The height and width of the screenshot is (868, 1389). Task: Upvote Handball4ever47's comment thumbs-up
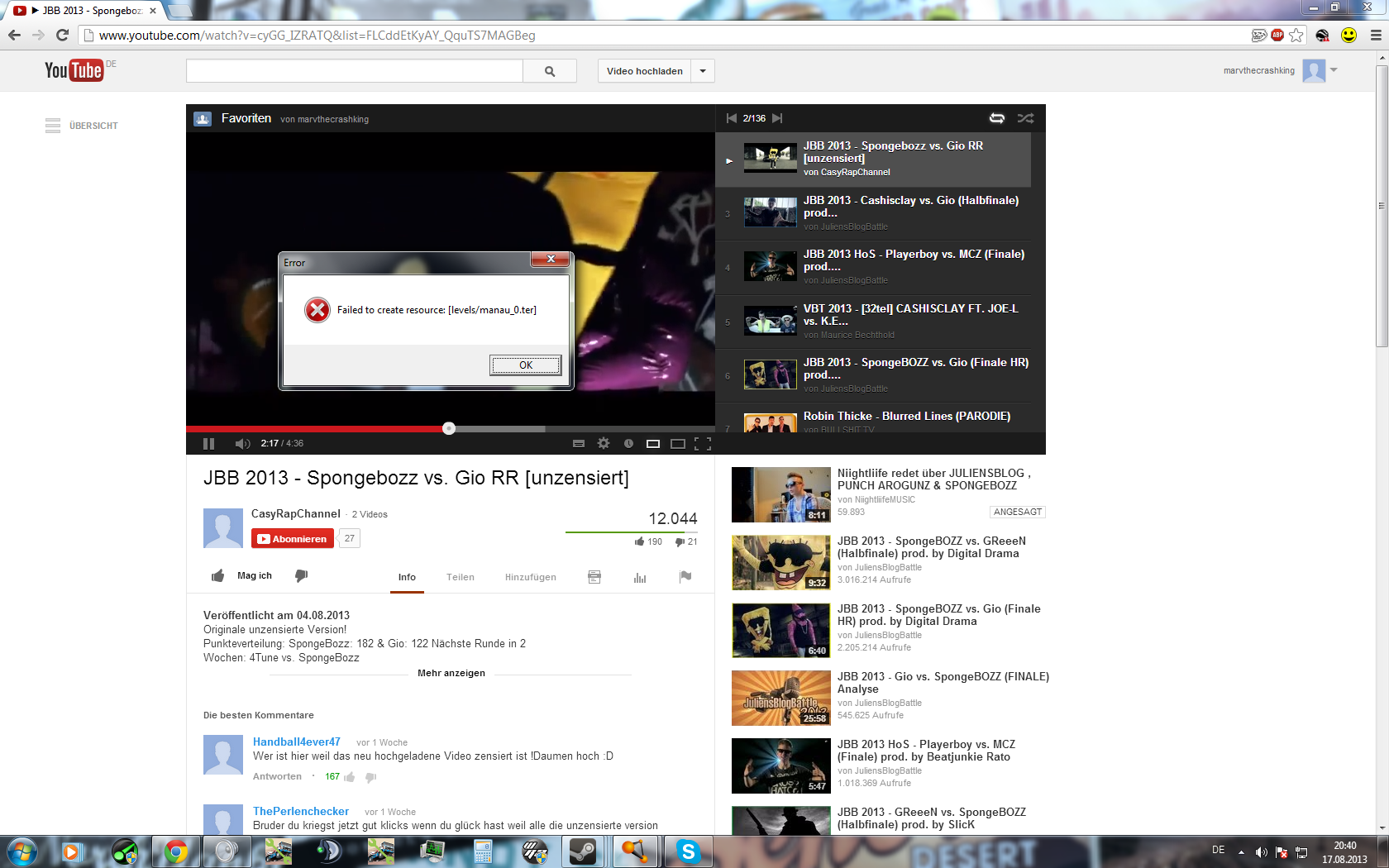pyautogui.click(x=350, y=777)
